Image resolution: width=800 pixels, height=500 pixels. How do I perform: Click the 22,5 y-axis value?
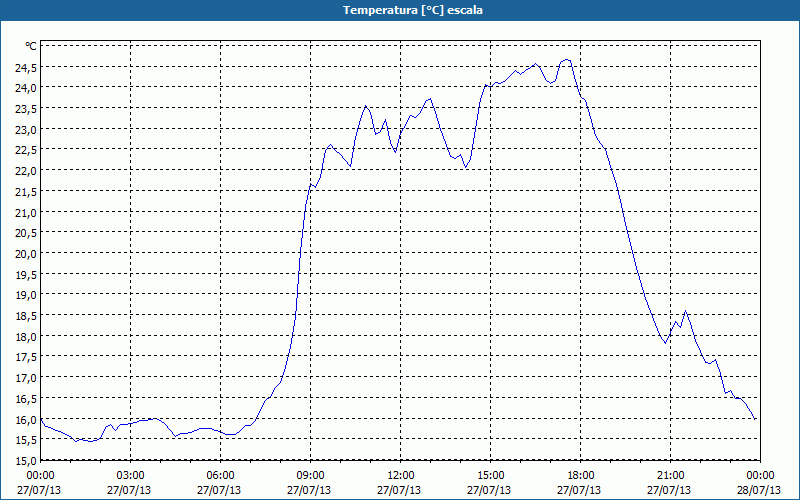(26, 150)
